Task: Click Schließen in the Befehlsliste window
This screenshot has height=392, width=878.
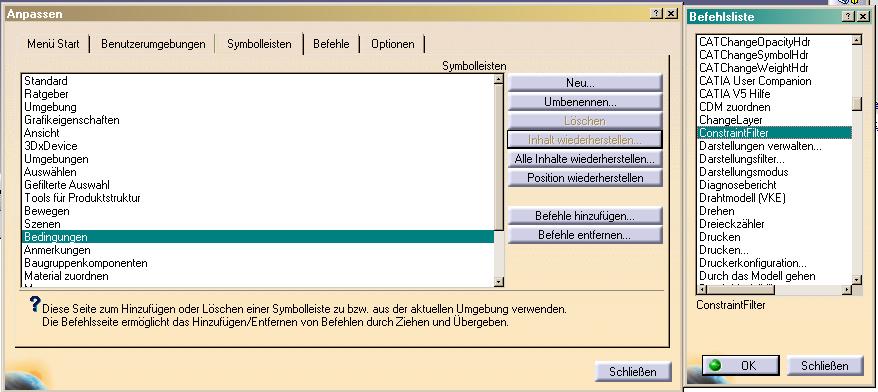Action: pos(824,366)
